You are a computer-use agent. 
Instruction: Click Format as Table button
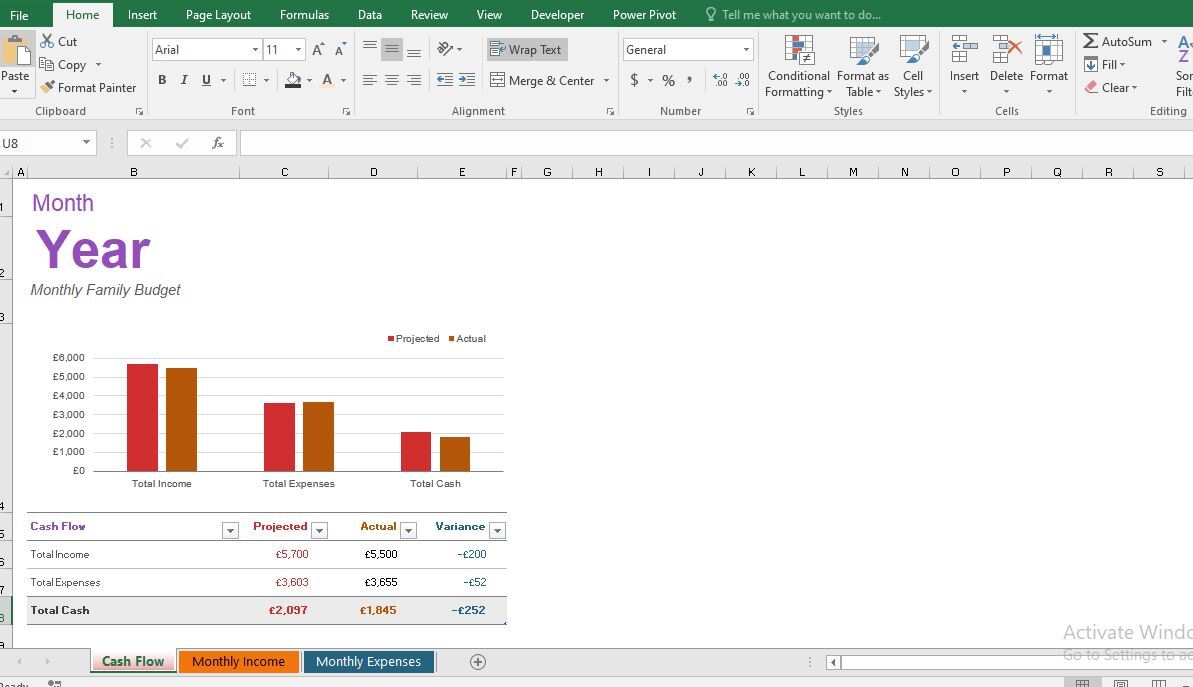[863, 67]
